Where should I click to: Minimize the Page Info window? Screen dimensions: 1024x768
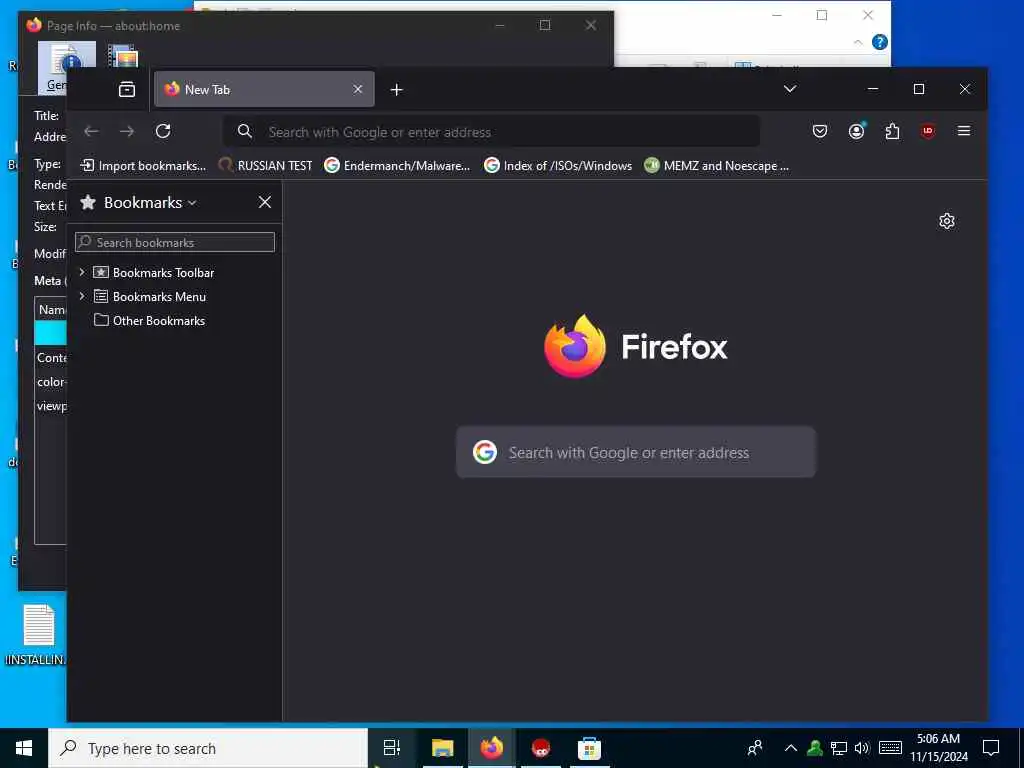pyautogui.click(x=500, y=25)
